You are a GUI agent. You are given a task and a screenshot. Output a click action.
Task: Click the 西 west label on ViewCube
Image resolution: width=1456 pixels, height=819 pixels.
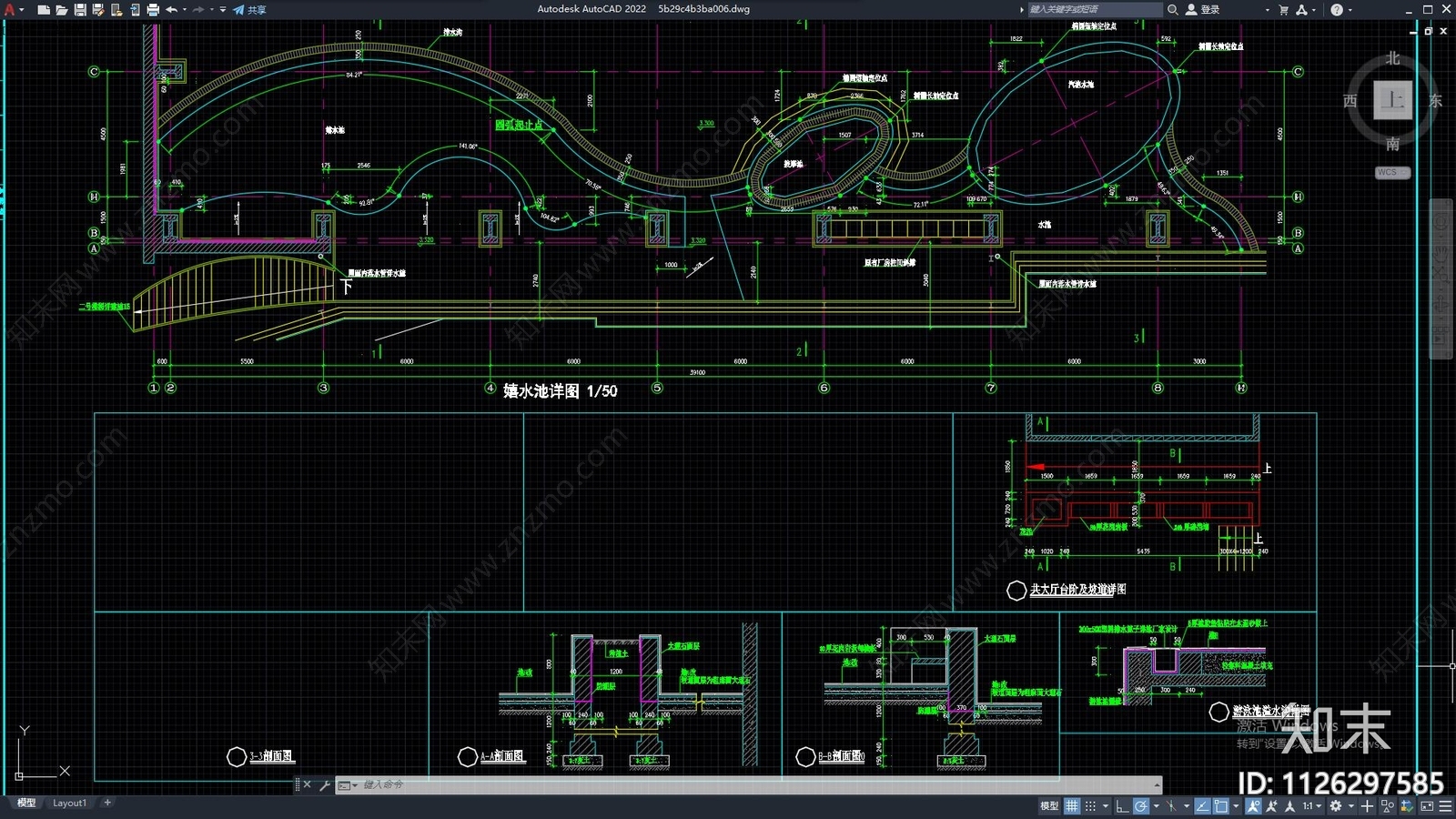(x=1350, y=101)
